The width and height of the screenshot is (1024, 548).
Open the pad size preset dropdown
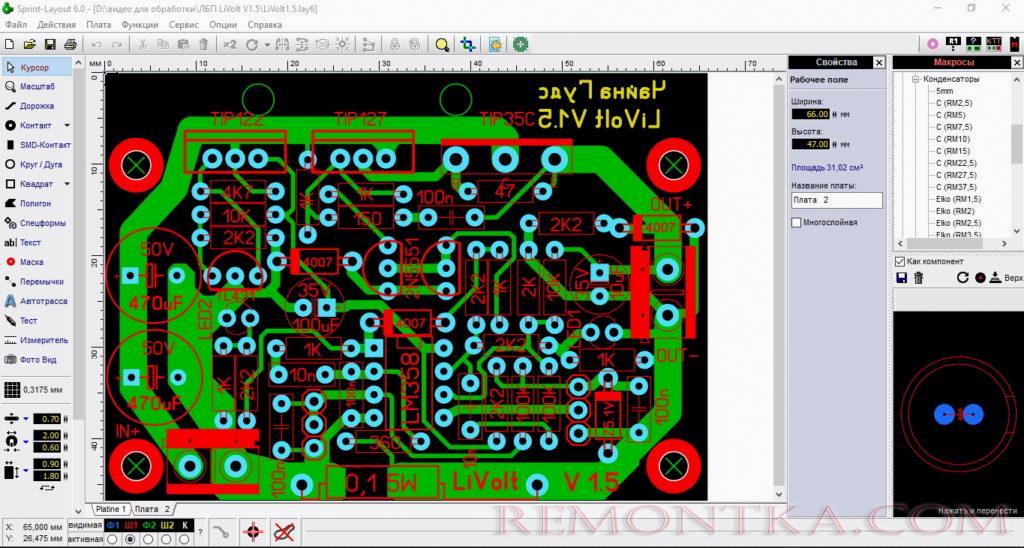tap(25, 442)
